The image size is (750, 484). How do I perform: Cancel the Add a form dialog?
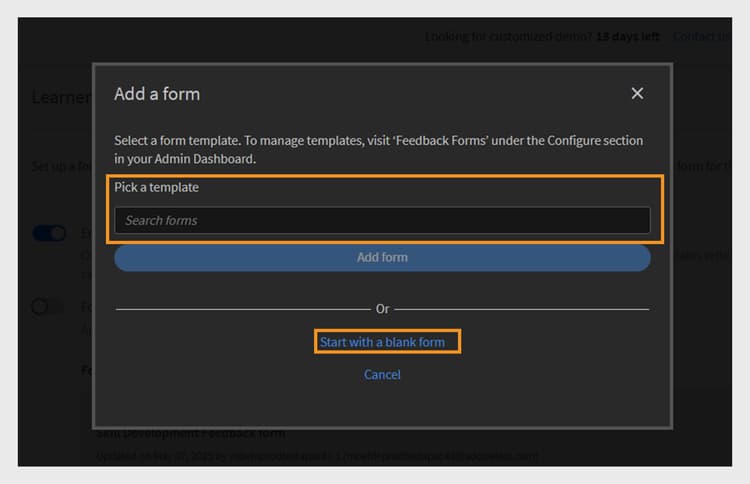point(382,374)
